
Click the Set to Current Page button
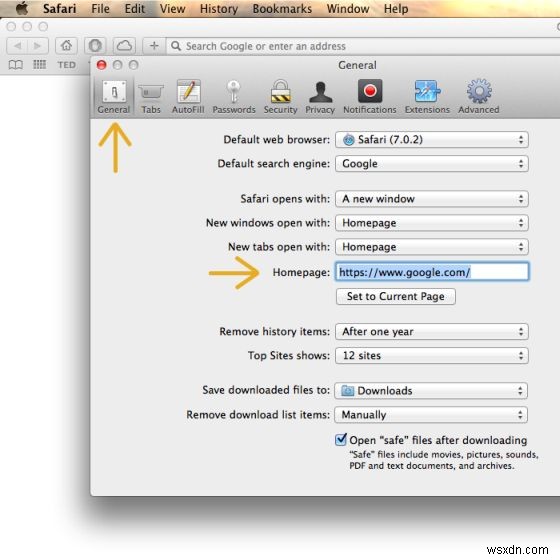(396, 296)
